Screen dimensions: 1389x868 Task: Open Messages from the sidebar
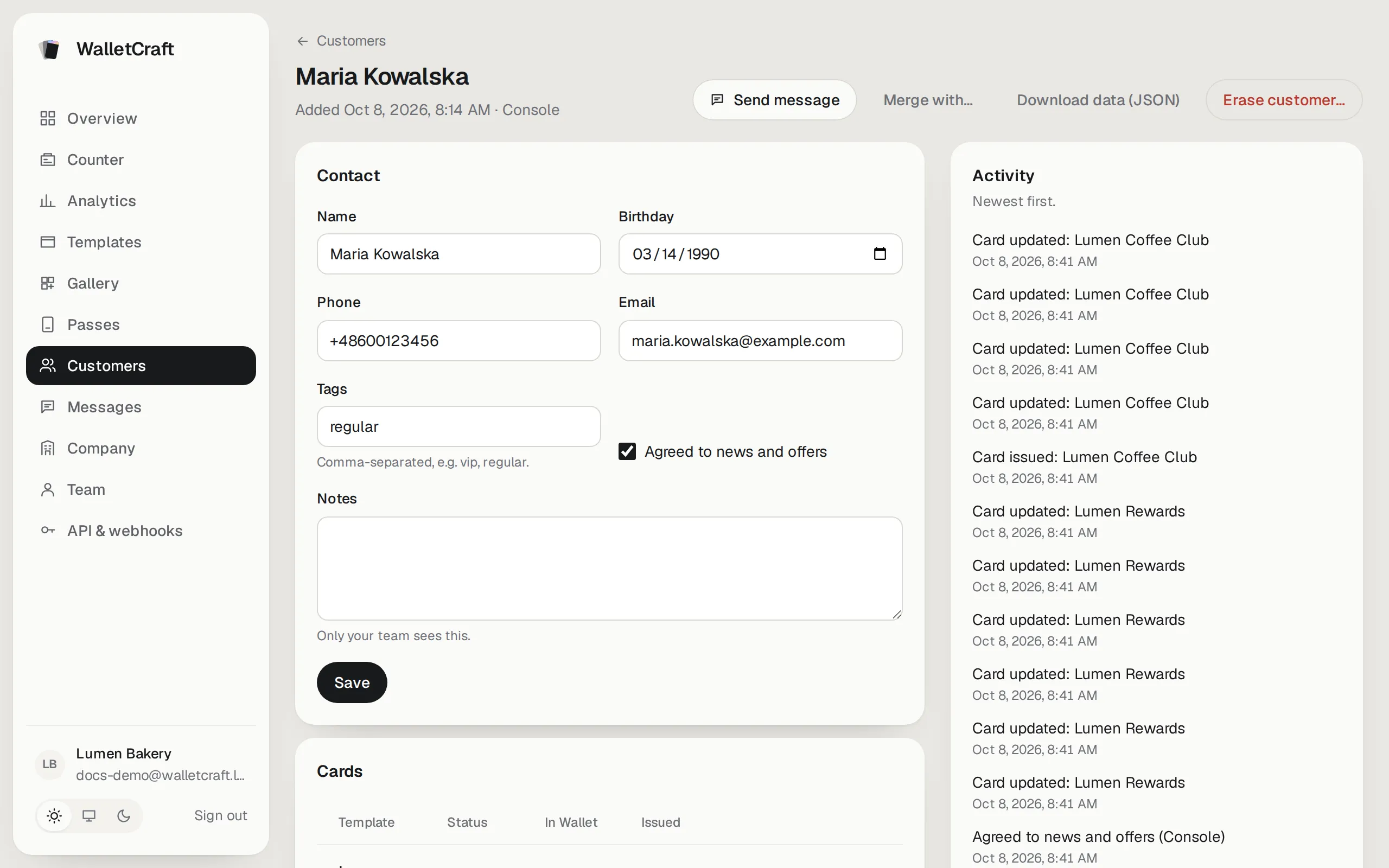[x=141, y=407]
